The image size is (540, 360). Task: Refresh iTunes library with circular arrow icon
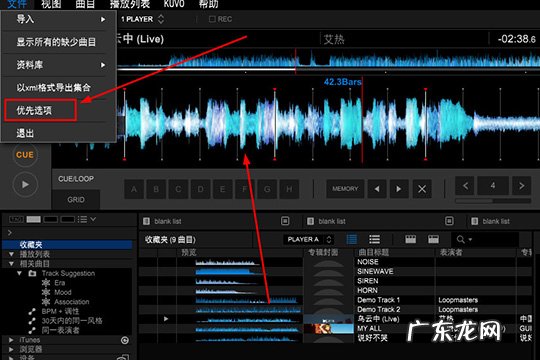(125, 340)
